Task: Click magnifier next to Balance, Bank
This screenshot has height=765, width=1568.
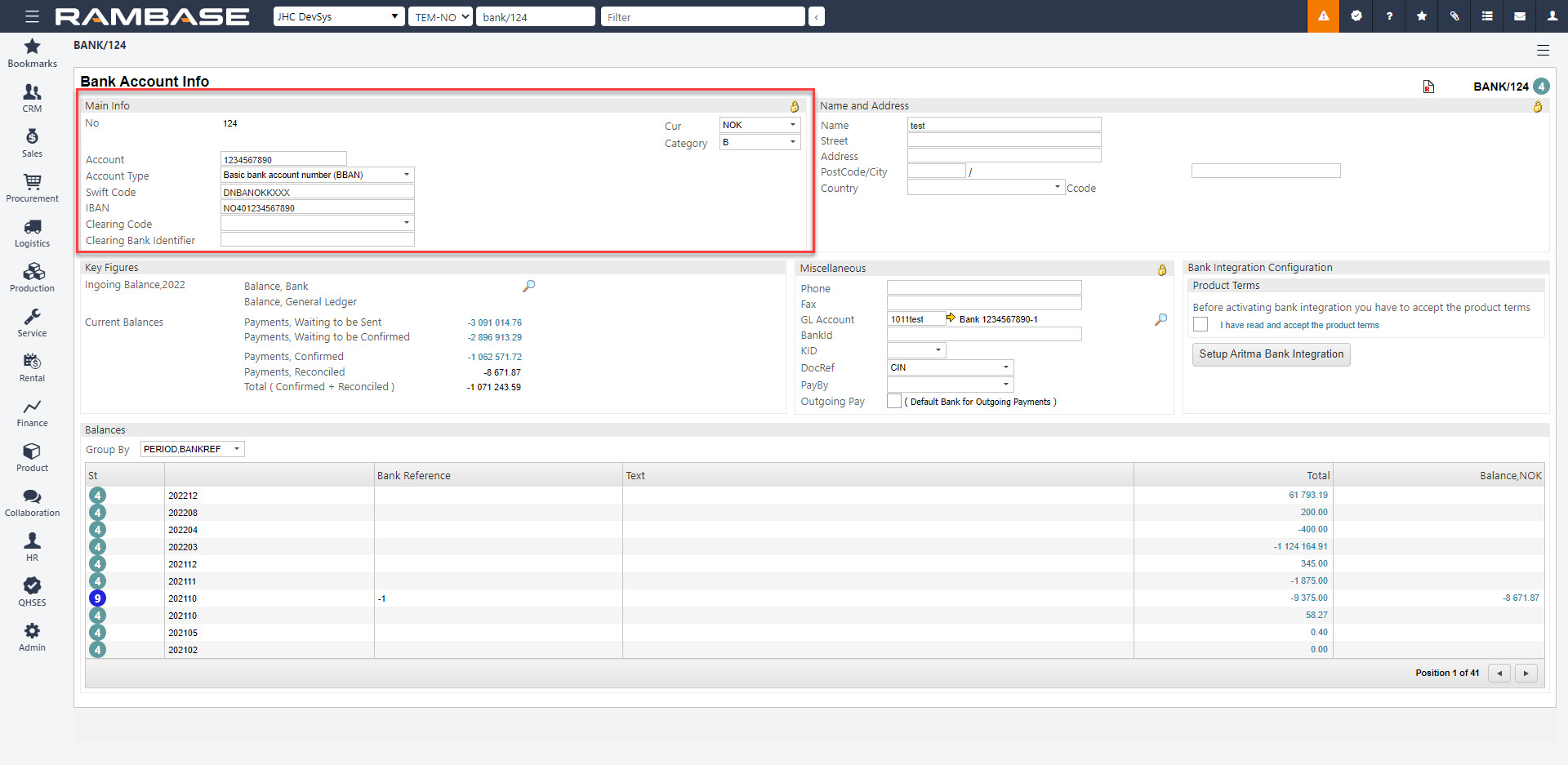Action: [529, 286]
